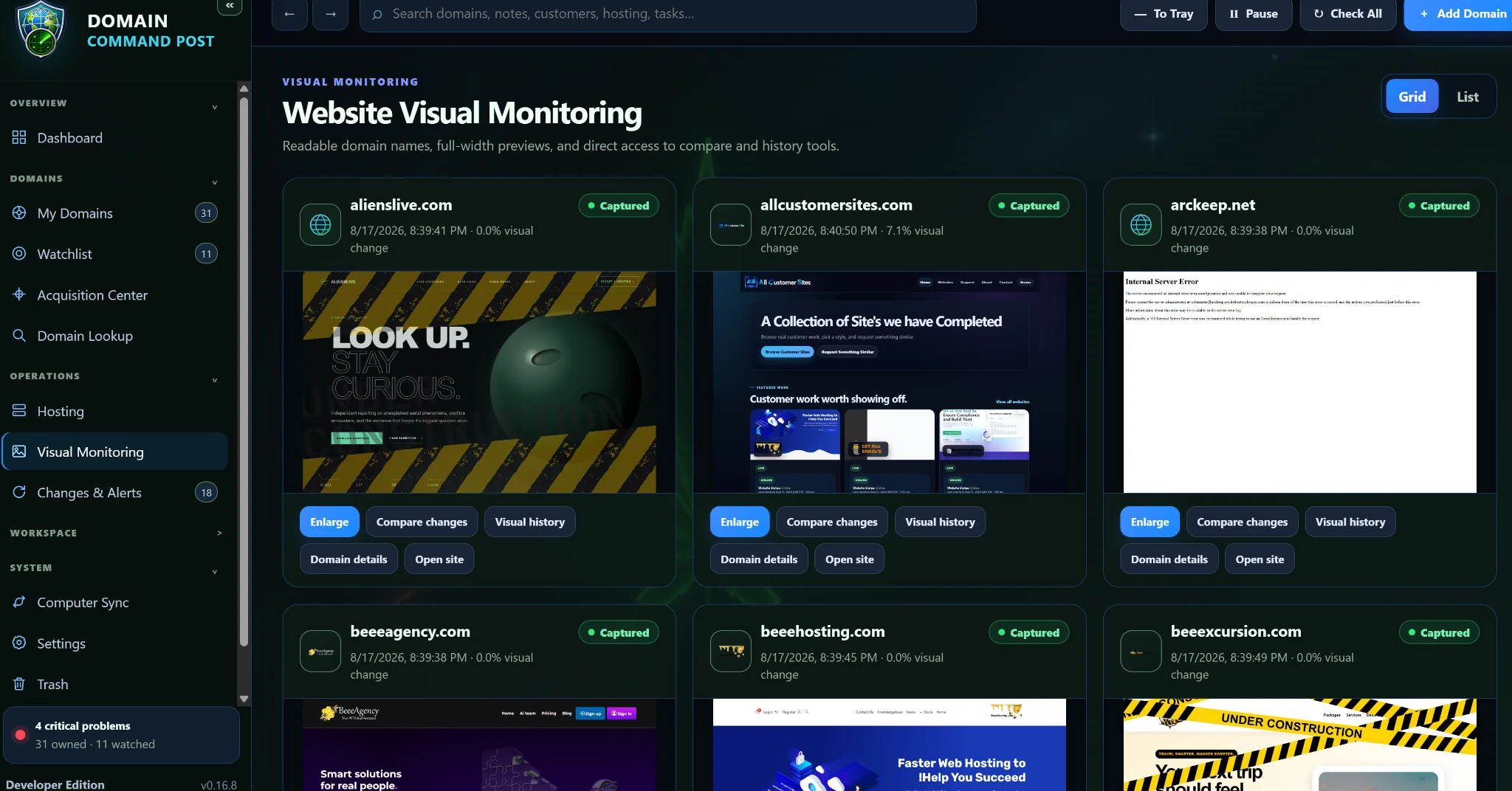Click the Hosting server icon
Image resolution: width=1512 pixels, height=791 pixels.
19,410
